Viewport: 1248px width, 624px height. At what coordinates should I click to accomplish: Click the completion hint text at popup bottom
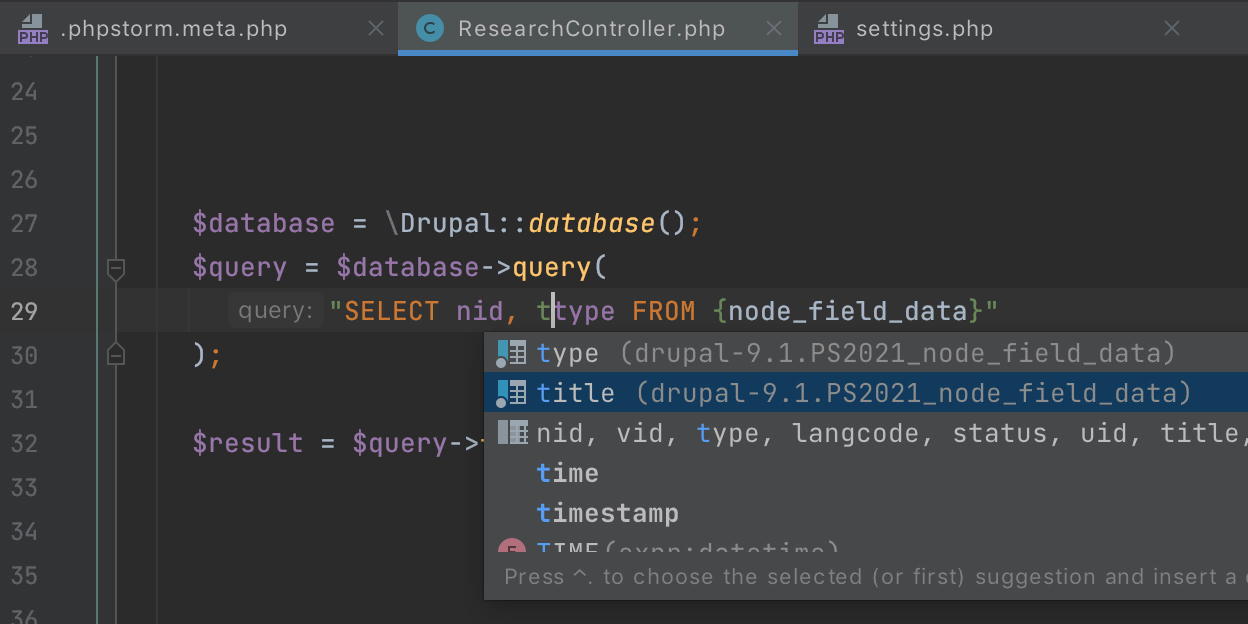[874, 576]
